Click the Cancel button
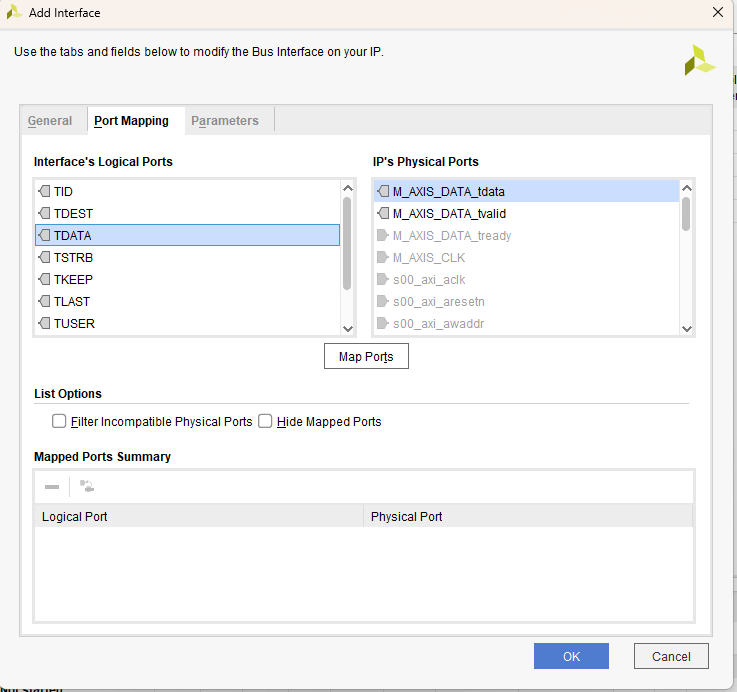Screen dimensions: 737x692 coord(671,656)
